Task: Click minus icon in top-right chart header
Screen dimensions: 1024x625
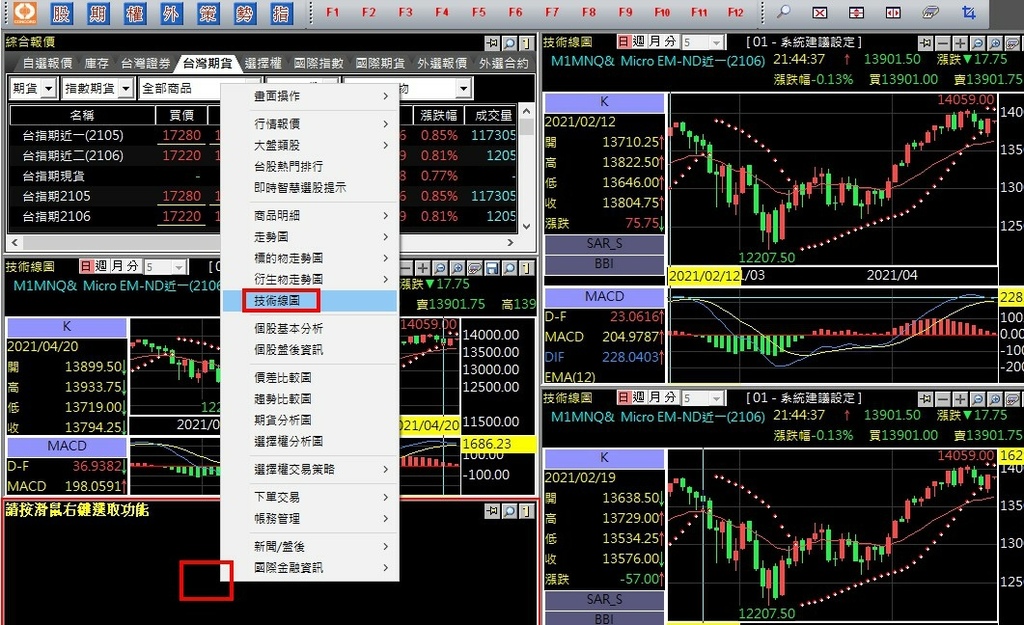Action: pyautogui.click(x=942, y=43)
